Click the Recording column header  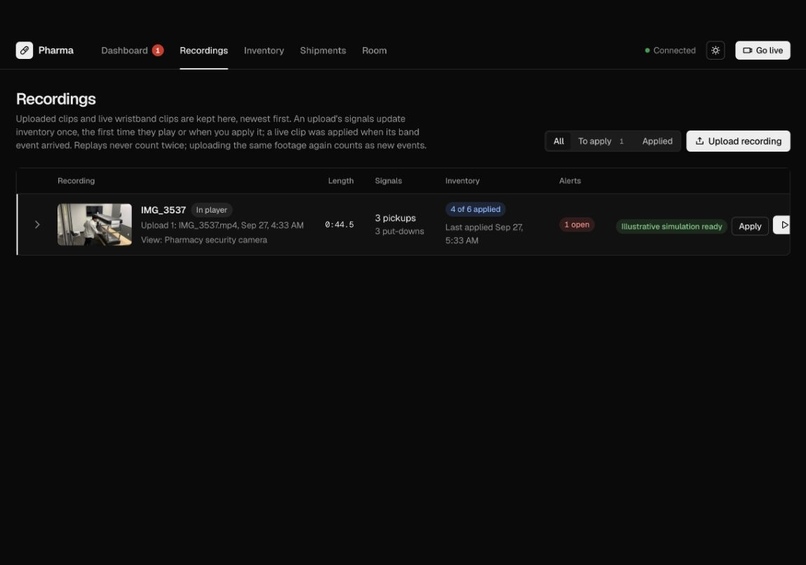pyautogui.click(x=76, y=181)
